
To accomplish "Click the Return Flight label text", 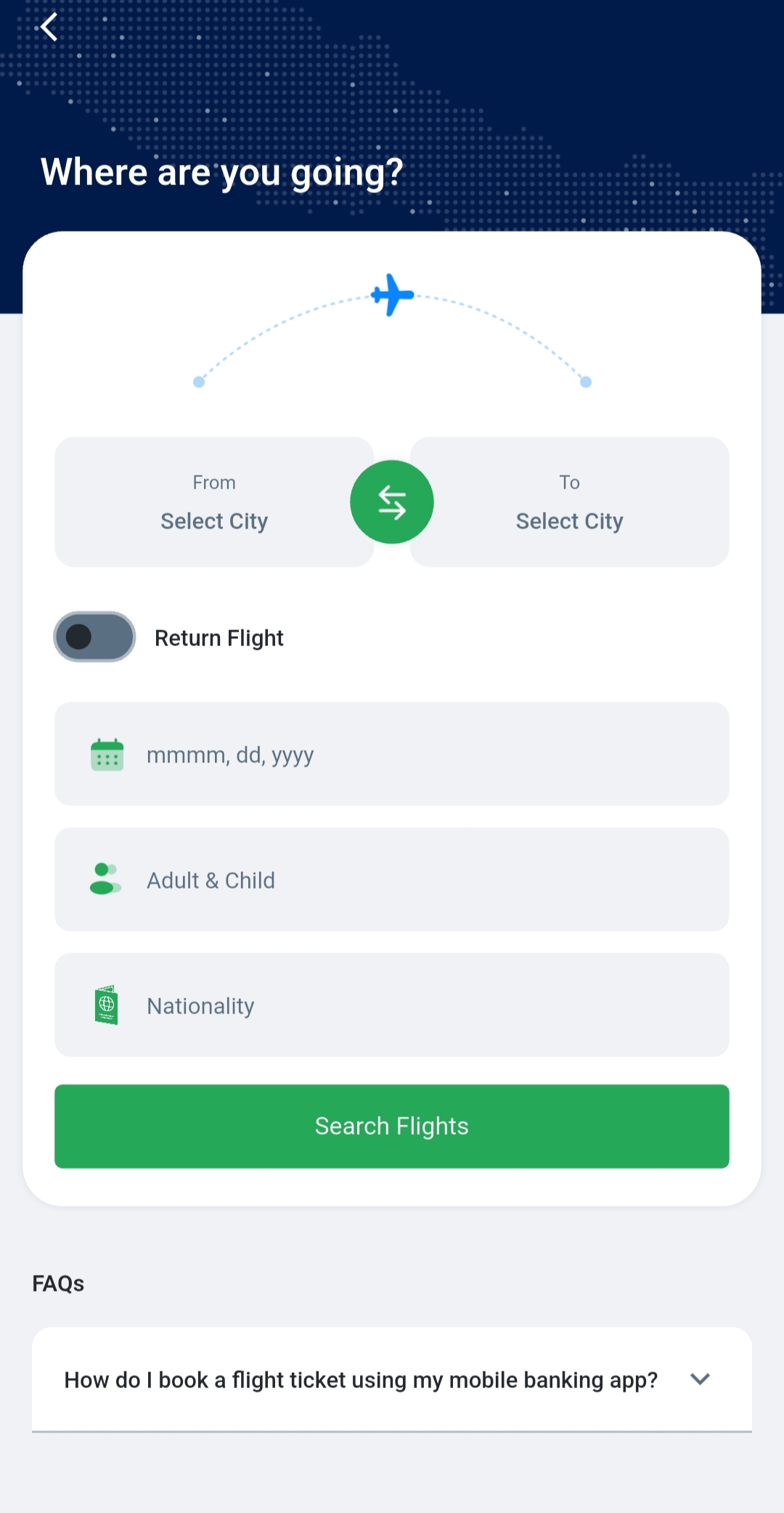I will point(219,638).
